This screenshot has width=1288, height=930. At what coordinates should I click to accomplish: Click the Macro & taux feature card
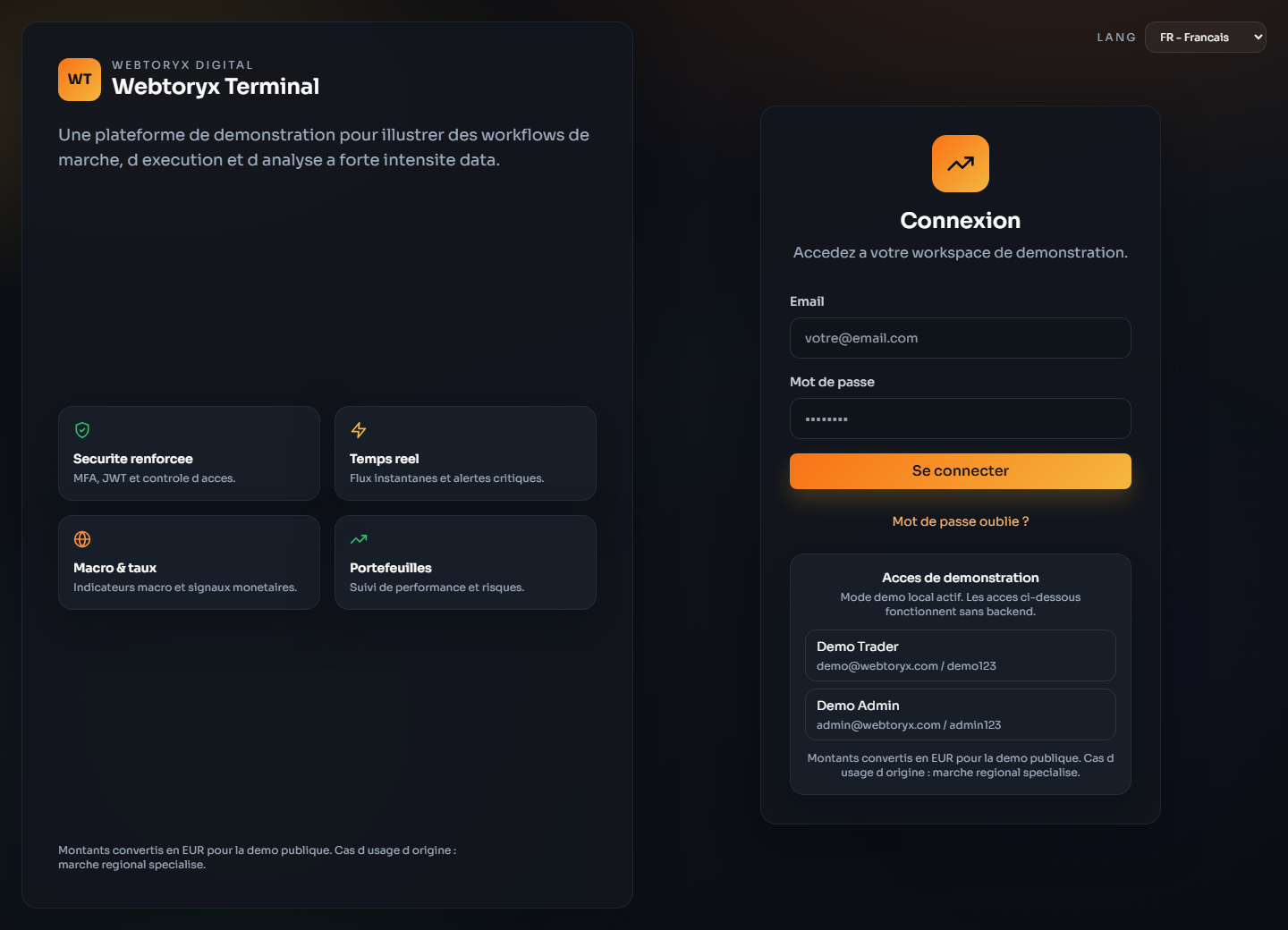[189, 562]
